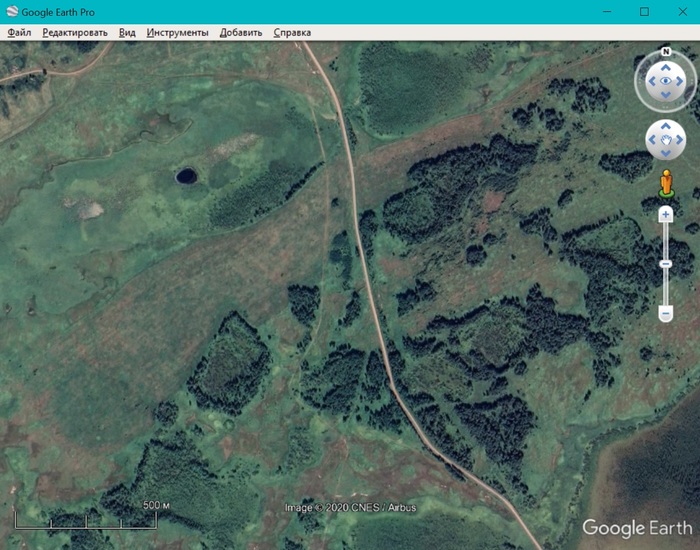Click the hand icon in move joystick
Image resolution: width=700 pixels, height=550 pixels.
tap(666, 140)
